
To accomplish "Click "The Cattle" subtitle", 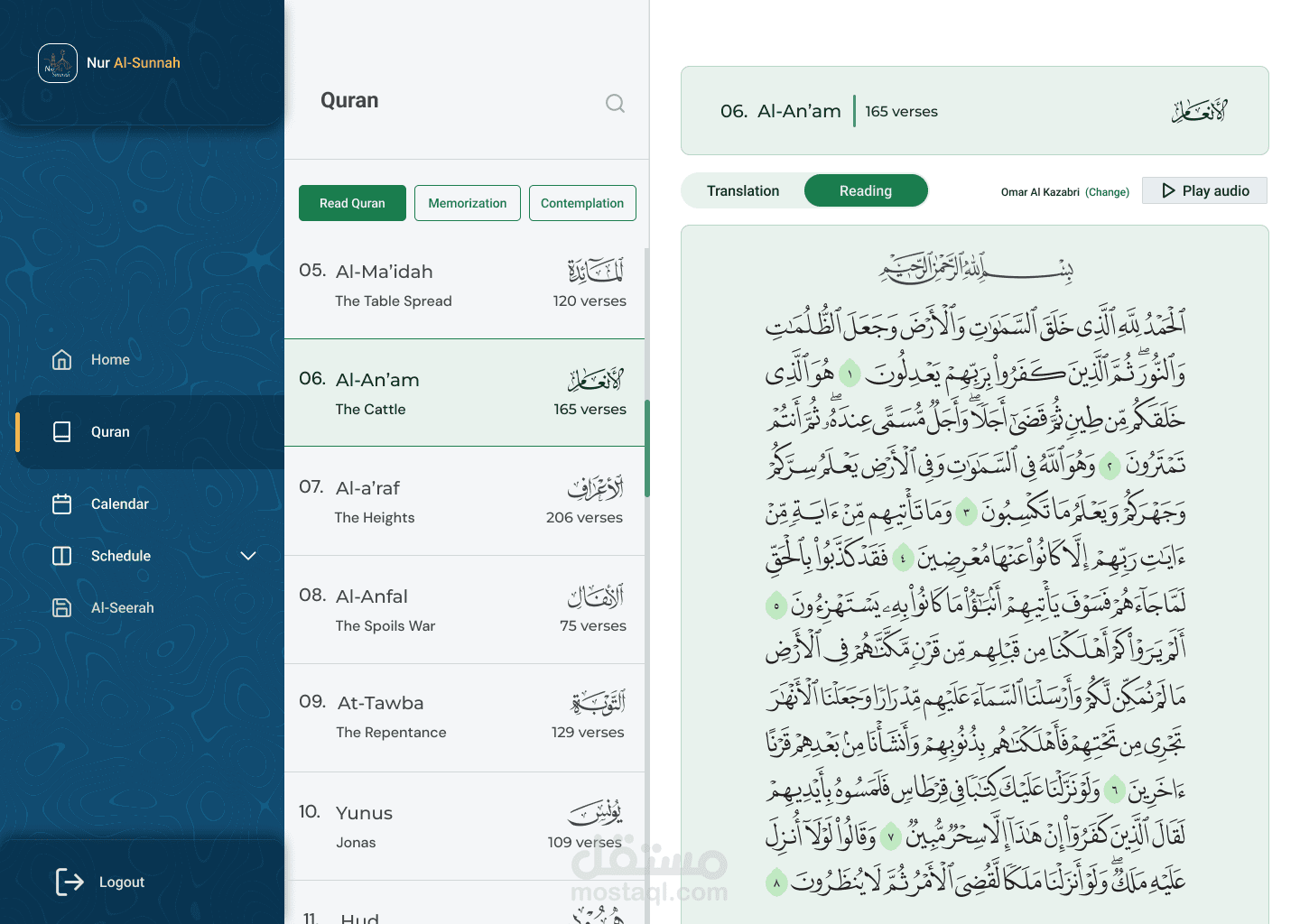I will (x=370, y=410).
